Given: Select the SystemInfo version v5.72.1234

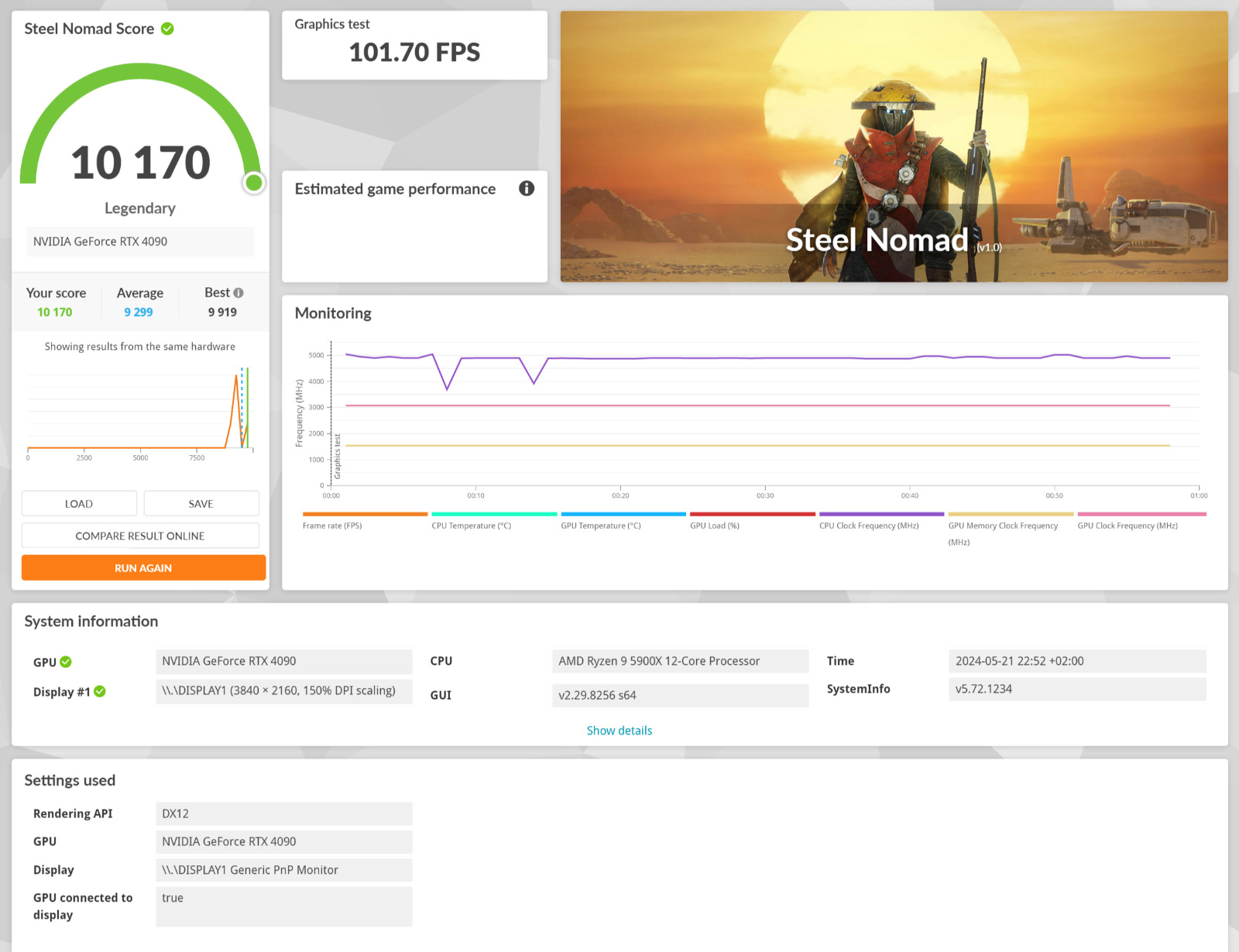Looking at the screenshot, I should point(1077,689).
